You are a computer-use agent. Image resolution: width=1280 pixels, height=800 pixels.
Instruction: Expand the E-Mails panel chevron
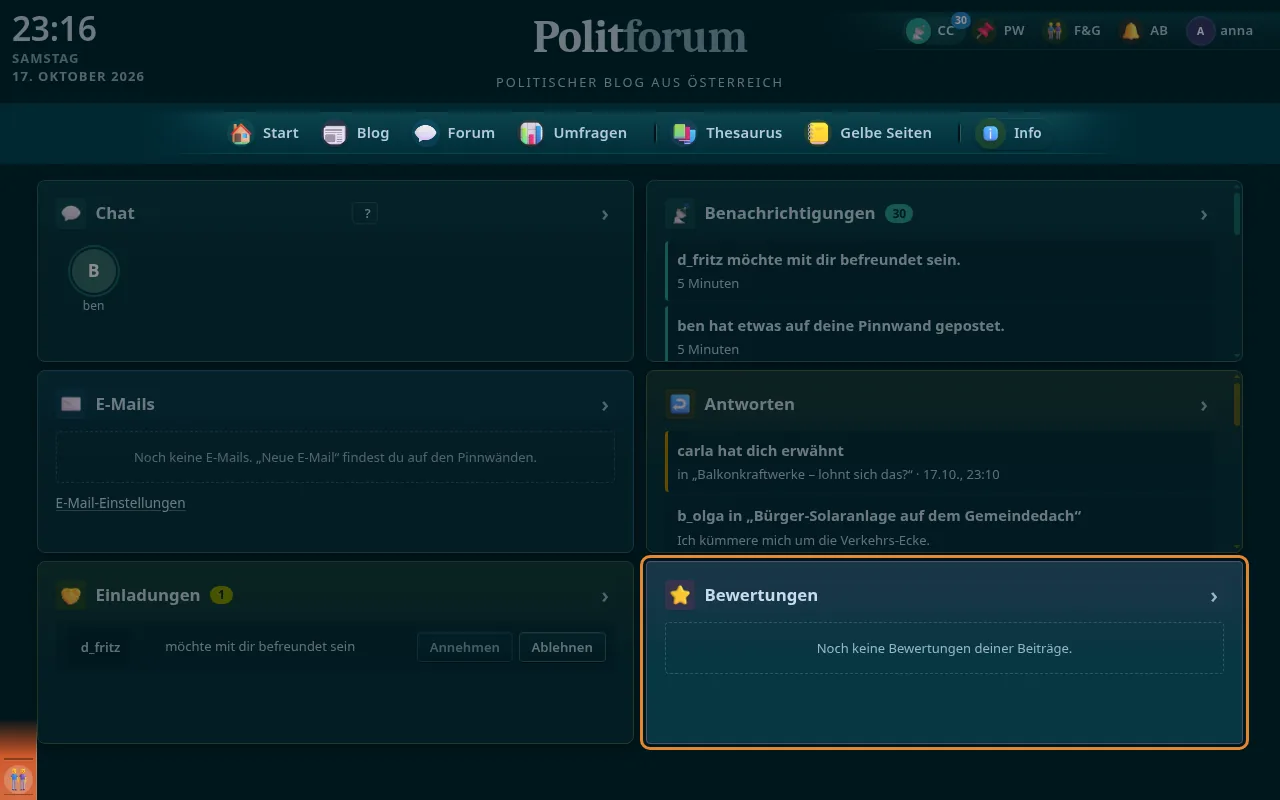(605, 405)
